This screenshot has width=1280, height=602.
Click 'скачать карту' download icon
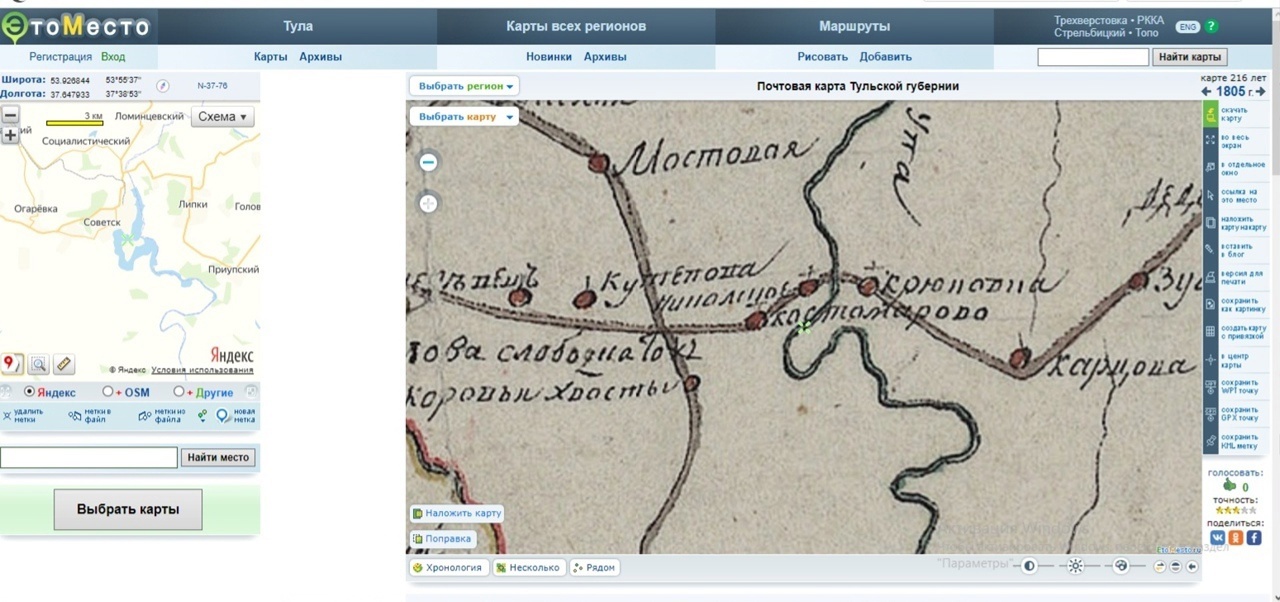(x=1211, y=114)
